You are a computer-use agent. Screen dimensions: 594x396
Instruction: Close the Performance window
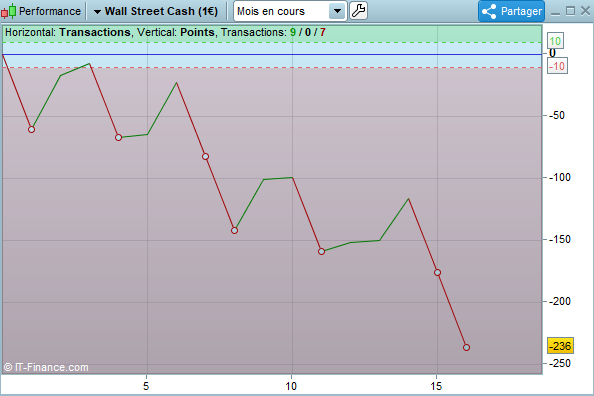585,11
